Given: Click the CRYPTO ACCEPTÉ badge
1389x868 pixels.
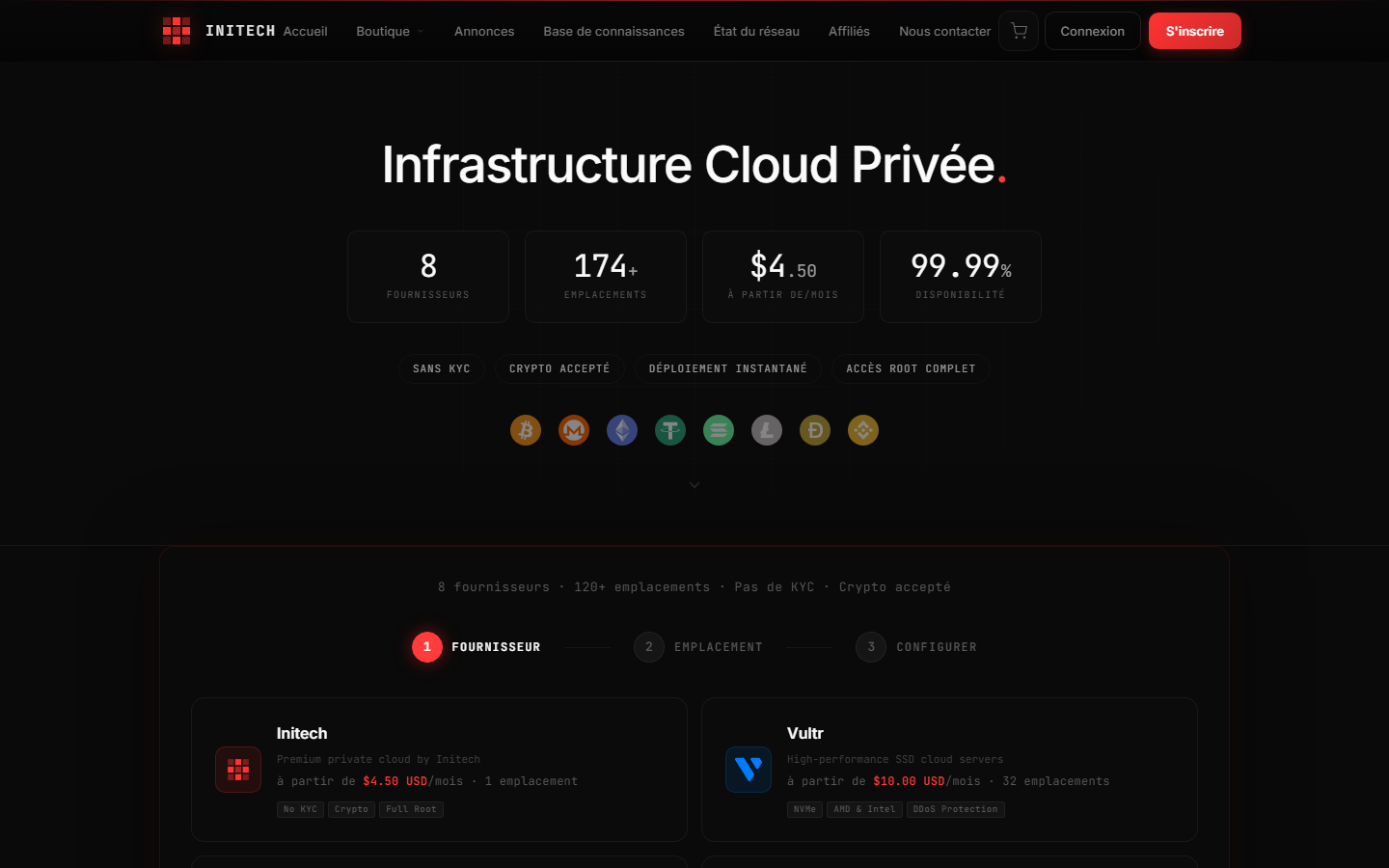Looking at the screenshot, I should [559, 368].
